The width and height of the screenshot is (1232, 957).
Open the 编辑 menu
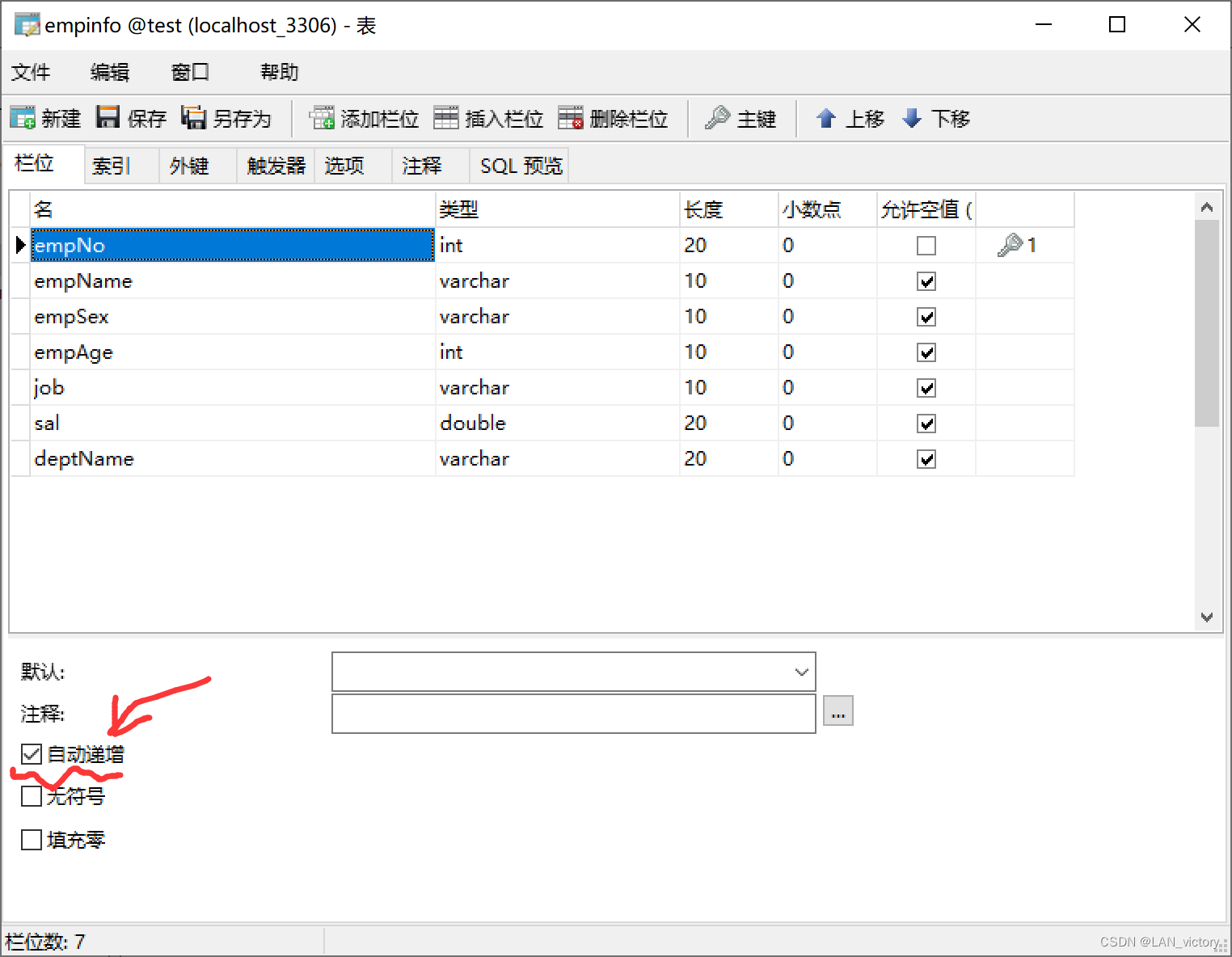110,72
